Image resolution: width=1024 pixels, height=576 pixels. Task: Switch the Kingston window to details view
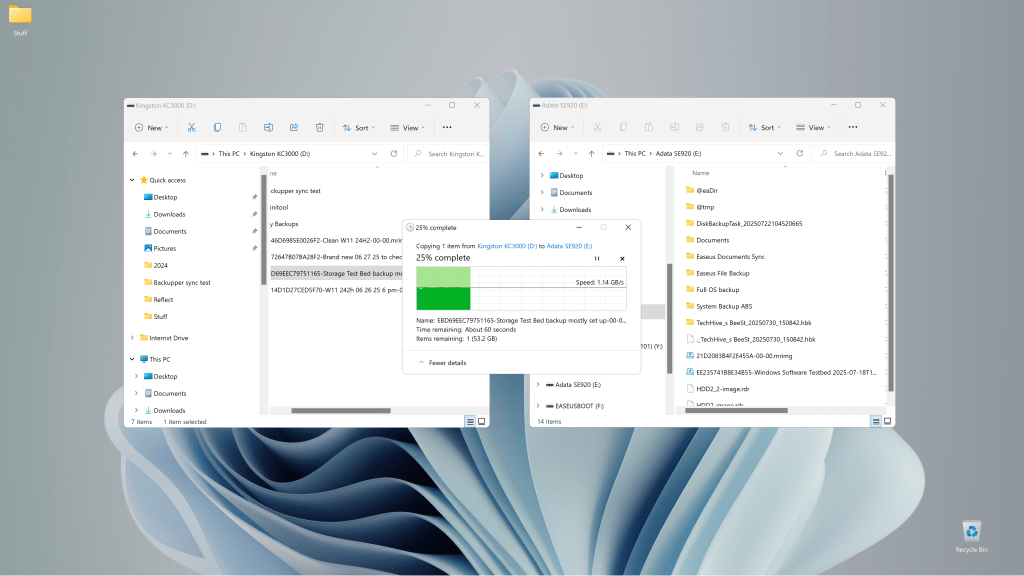[470, 421]
